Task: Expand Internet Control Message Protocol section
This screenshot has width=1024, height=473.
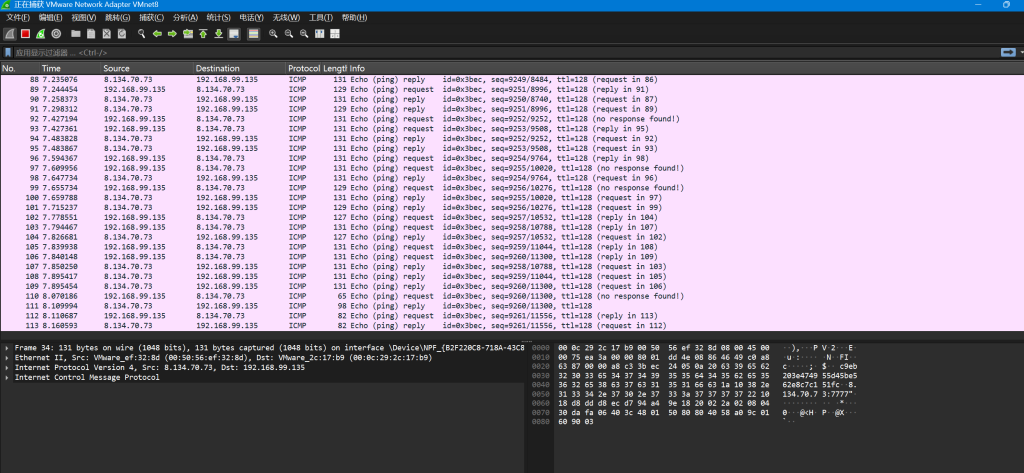Action: 9,377
